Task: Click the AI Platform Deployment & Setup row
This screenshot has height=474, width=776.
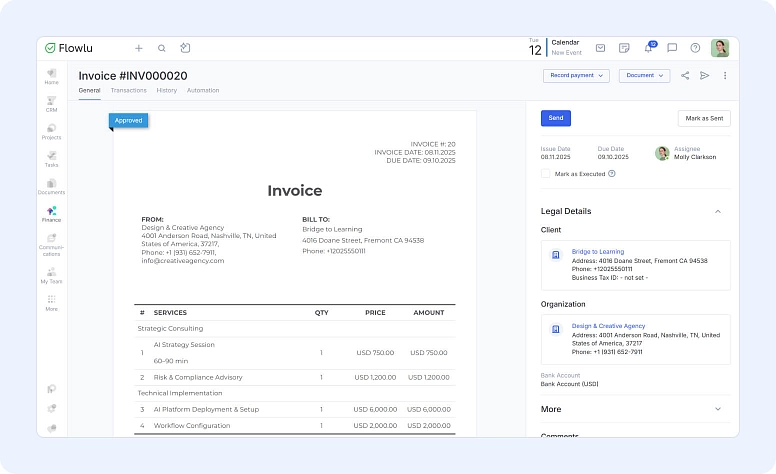Action: [x=294, y=410]
